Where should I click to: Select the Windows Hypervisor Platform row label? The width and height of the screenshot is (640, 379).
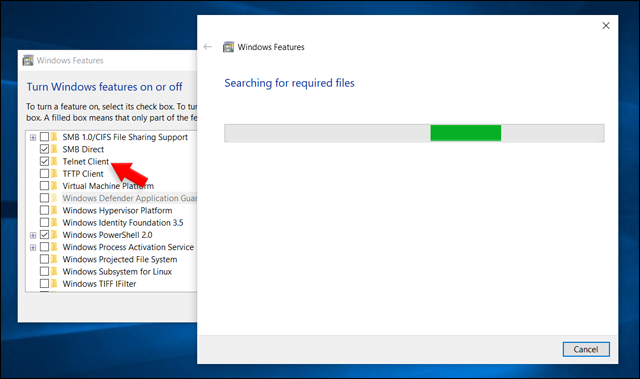[x=117, y=211]
